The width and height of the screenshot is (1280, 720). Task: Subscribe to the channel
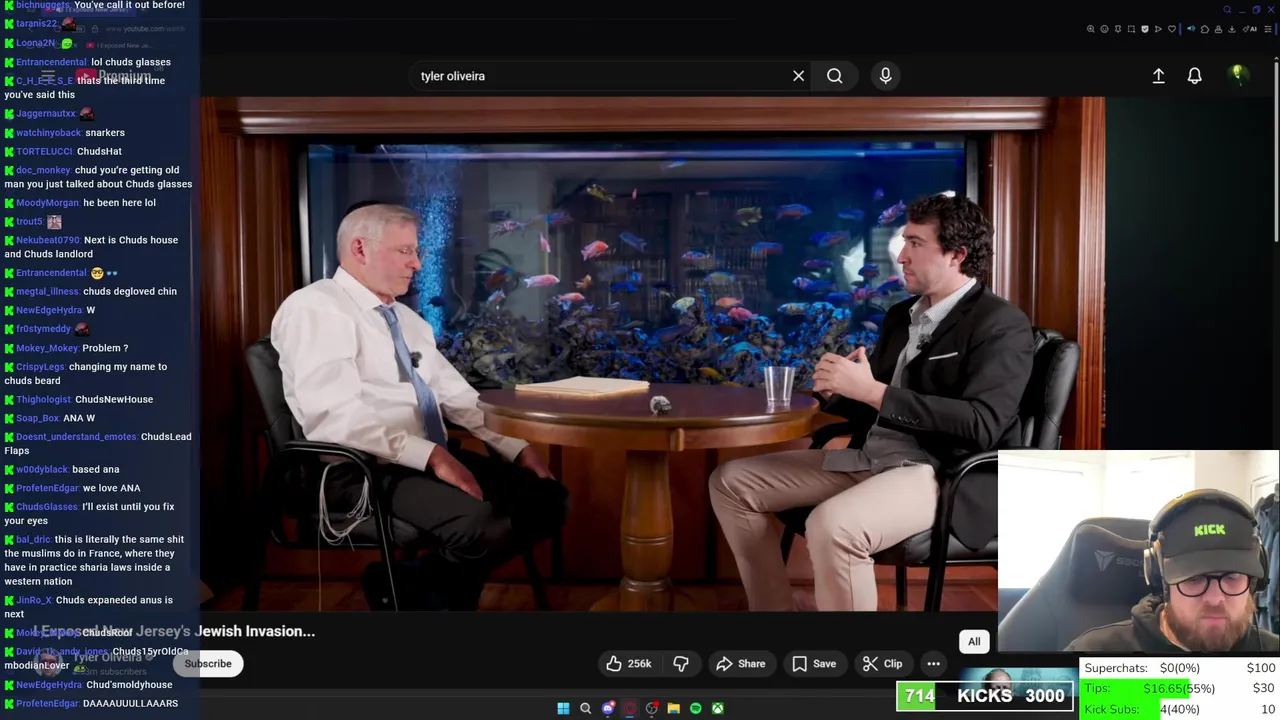[208, 664]
